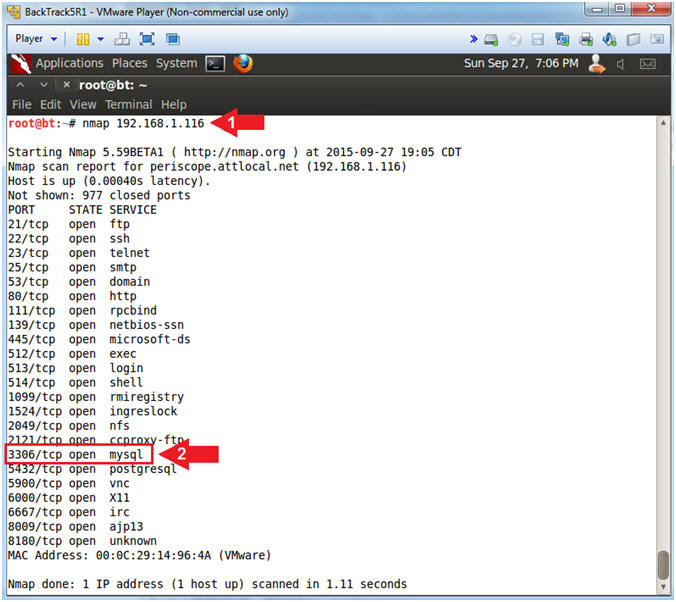676x602 pixels.
Task: Click the user switcher icon
Action: 597,64
